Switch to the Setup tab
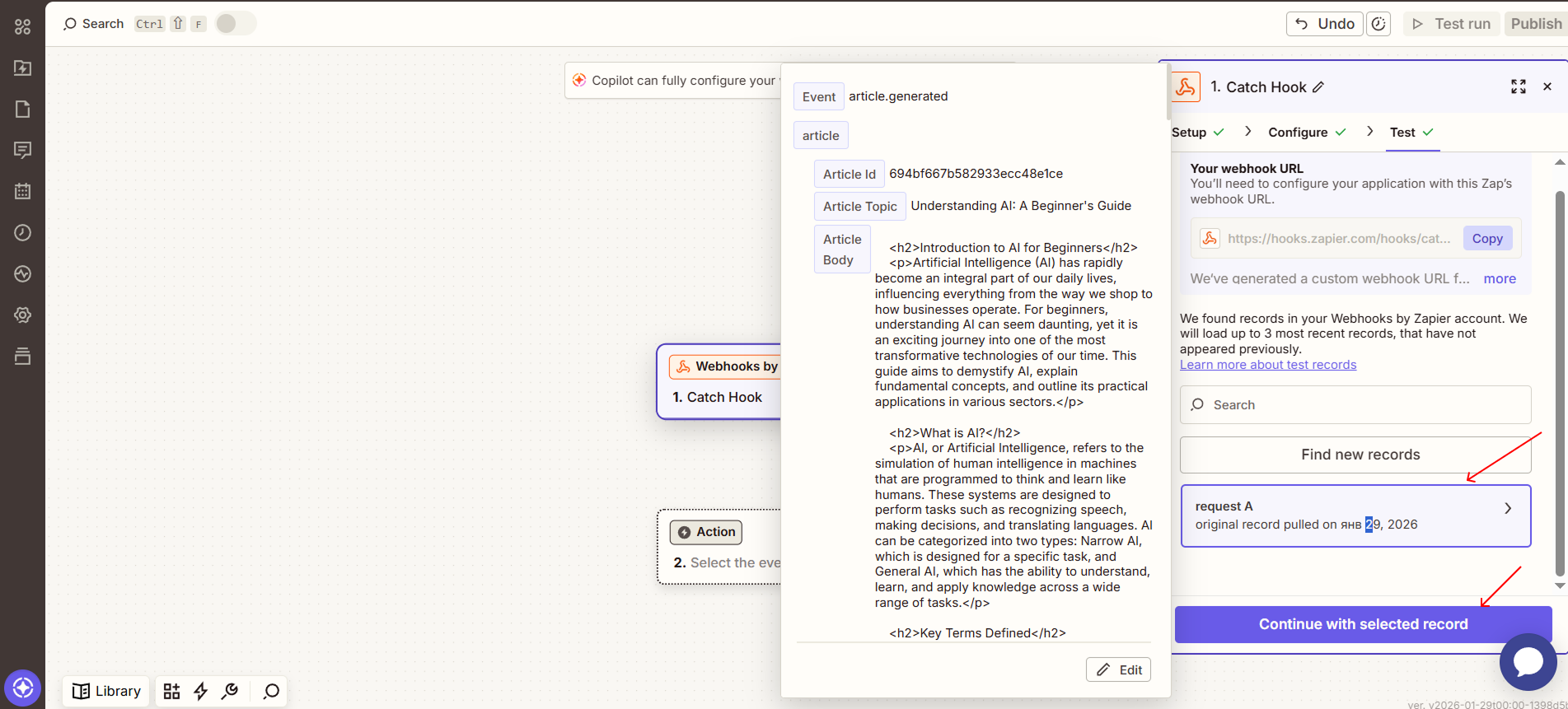 pyautogui.click(x=1188, y=133)
